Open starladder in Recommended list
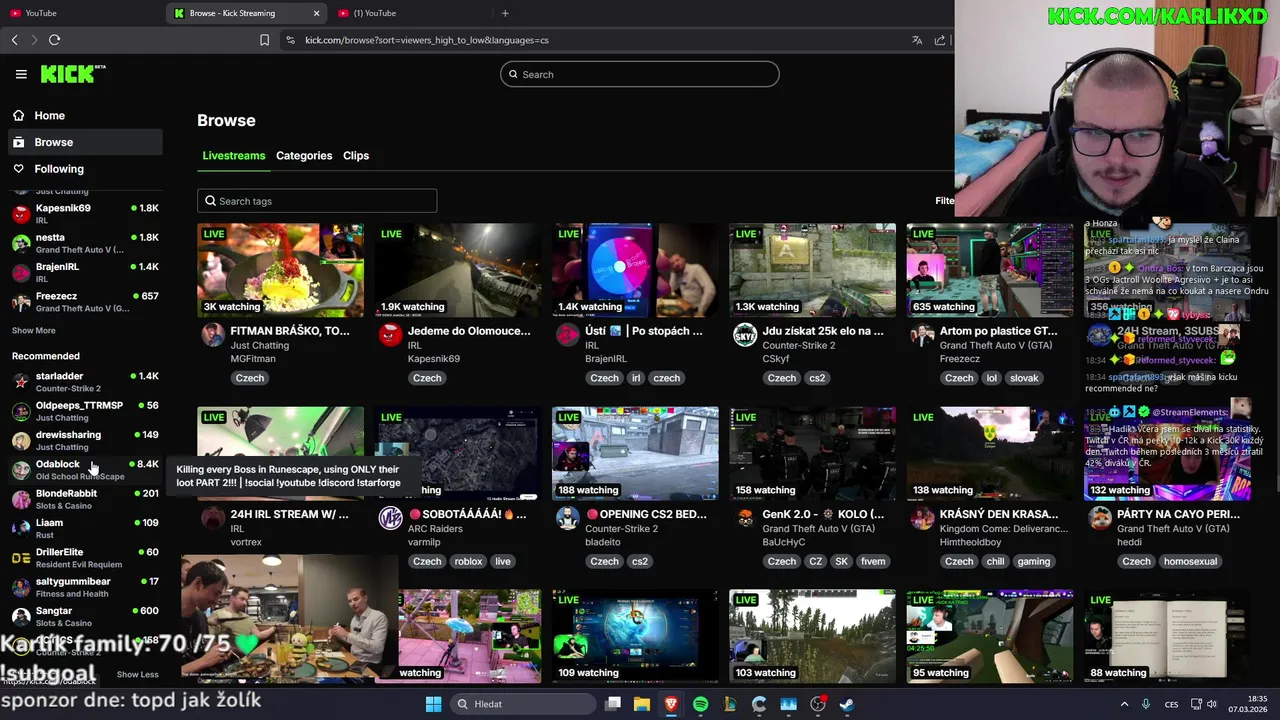1280x720 pixels. pos(84,381)
